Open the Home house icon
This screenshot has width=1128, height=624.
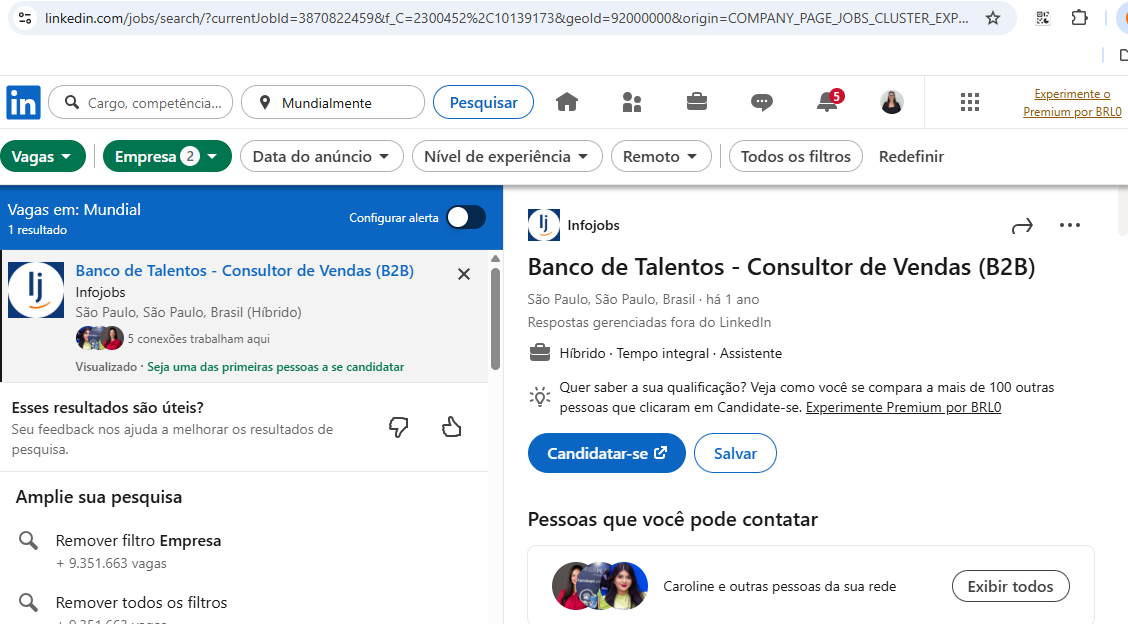point(567,102)
